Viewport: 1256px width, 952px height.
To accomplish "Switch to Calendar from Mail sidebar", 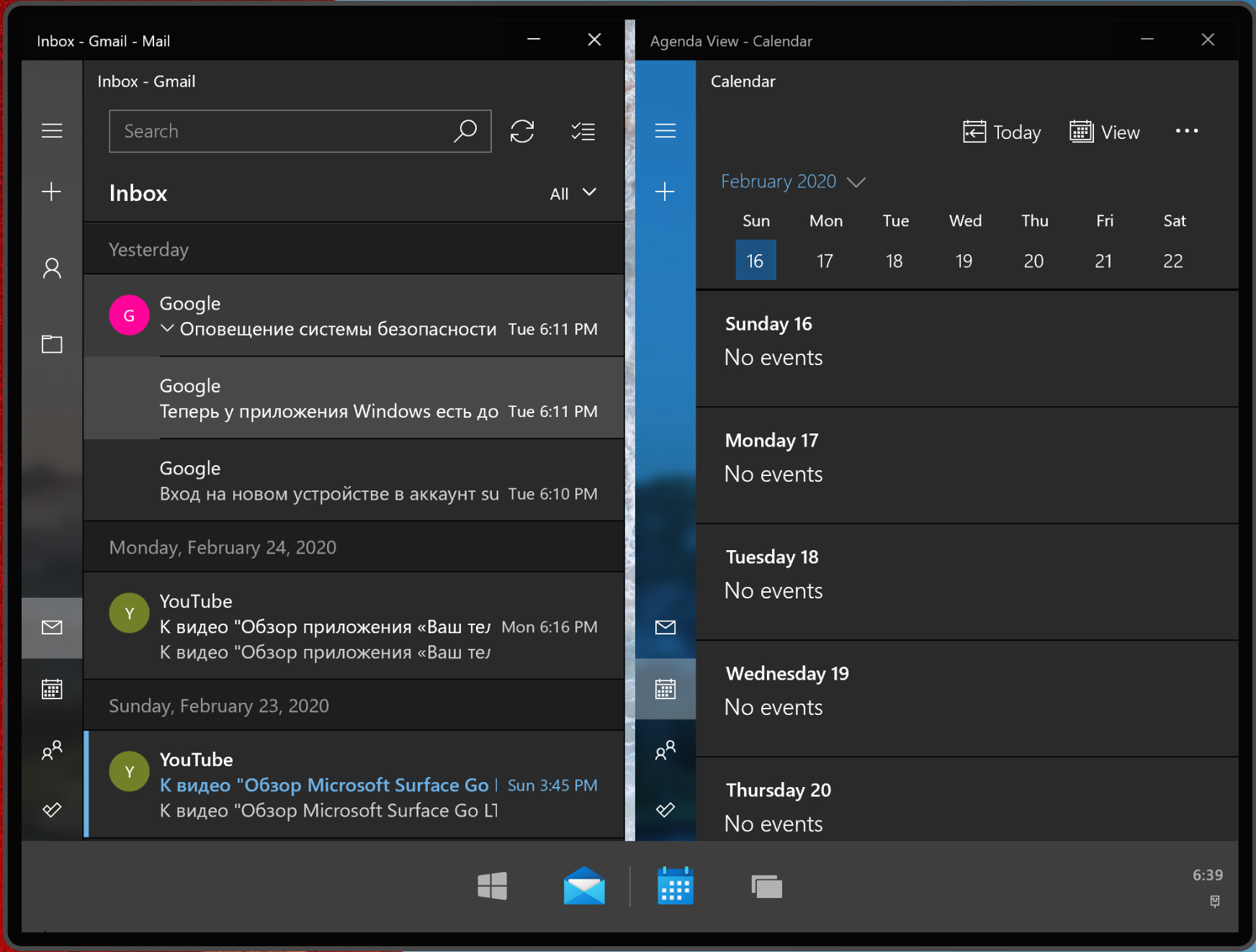I will pyautogui.click(x=52, y=689).
